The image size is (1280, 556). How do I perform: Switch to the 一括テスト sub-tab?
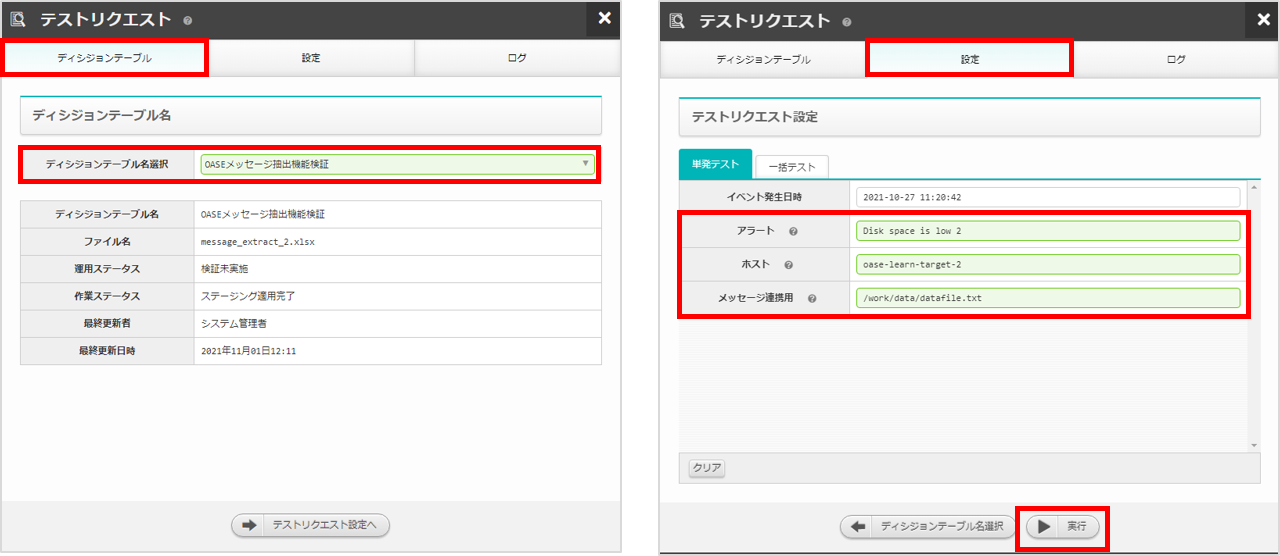[x=792, y=166]
